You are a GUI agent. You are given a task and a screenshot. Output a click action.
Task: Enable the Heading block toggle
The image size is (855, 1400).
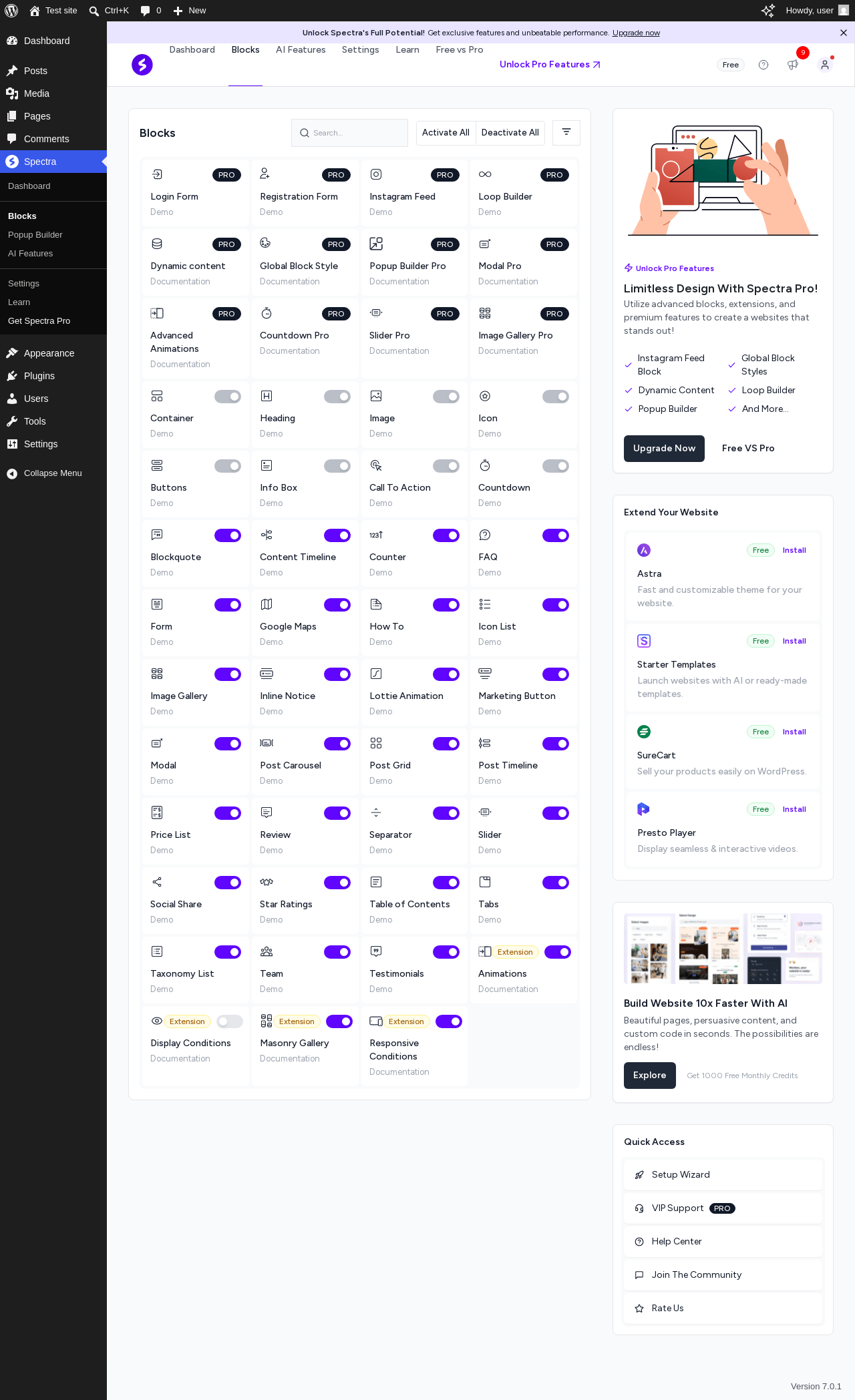click(x=337, y=397)
